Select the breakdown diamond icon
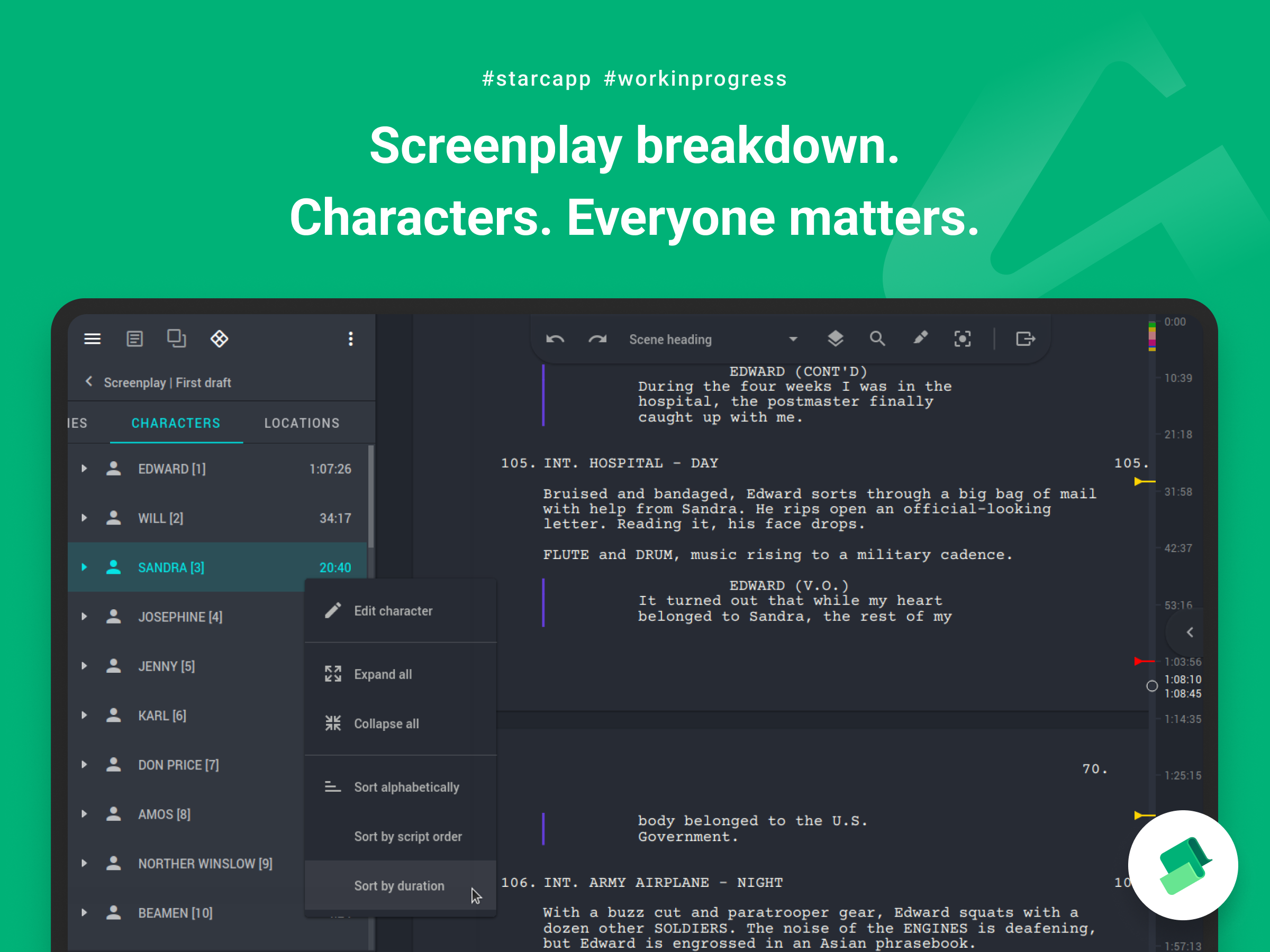1270x952 pixels. [219, 339]
